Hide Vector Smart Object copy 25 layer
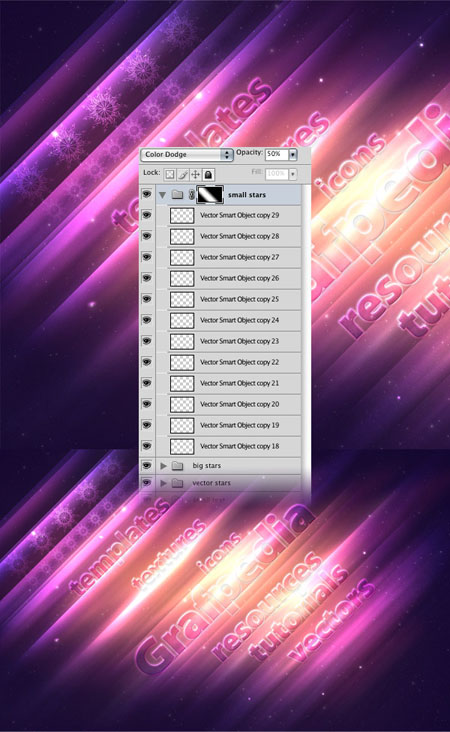The height and width of the screenshot is (732, 450). (147, 299)
